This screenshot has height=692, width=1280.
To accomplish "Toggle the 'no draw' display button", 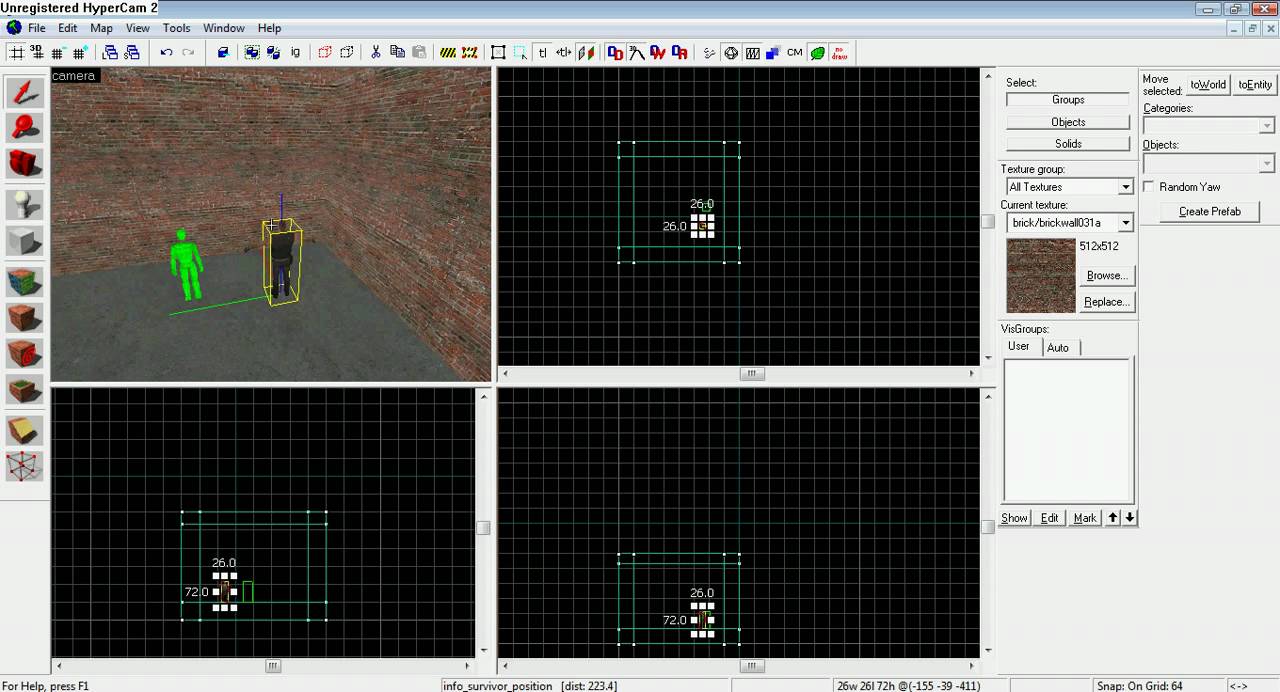I will tap(839, 52).
